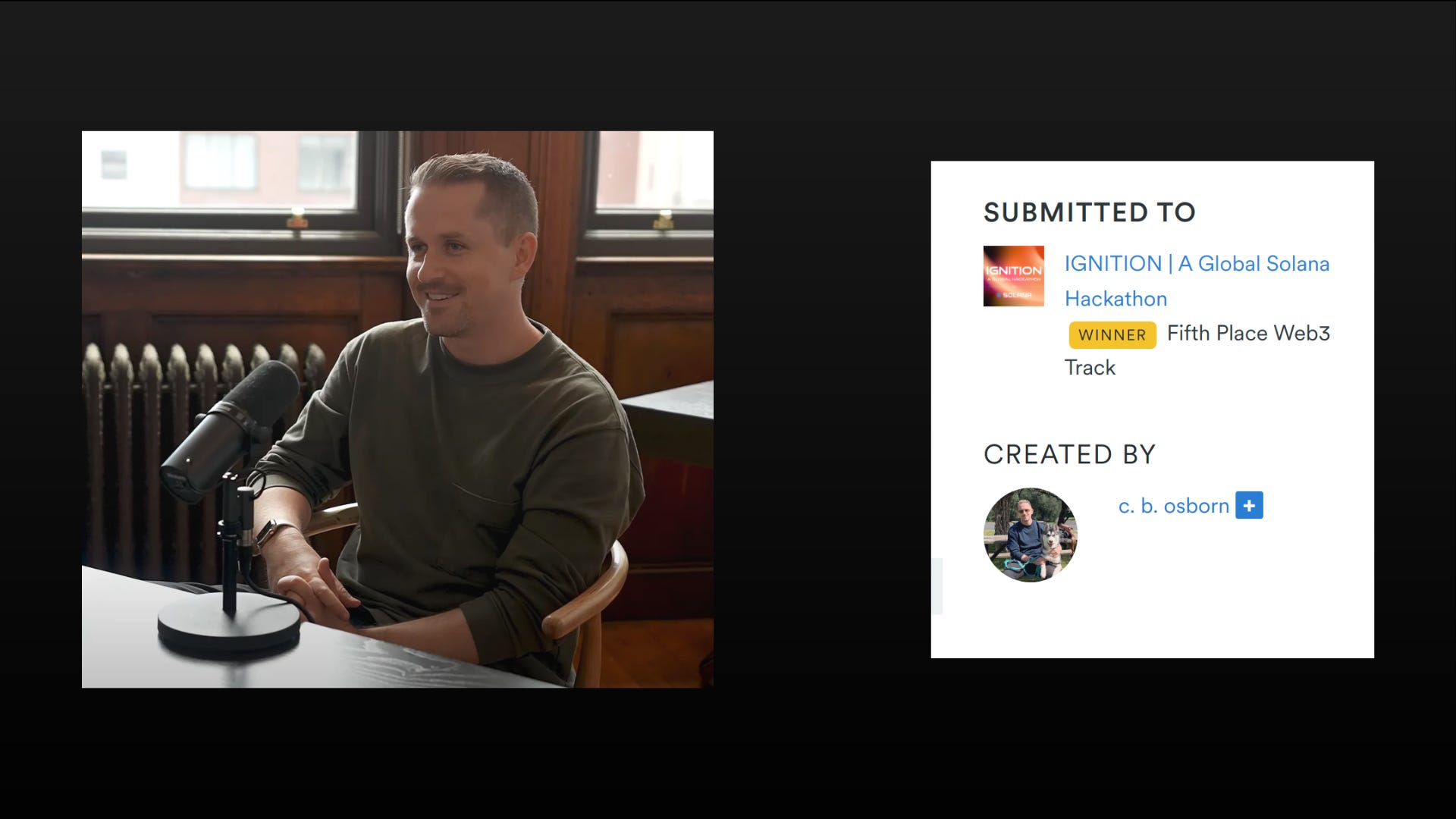Click the yellow WINNER badge
The image size is (1456, 819).
(x=1112, y=334)
